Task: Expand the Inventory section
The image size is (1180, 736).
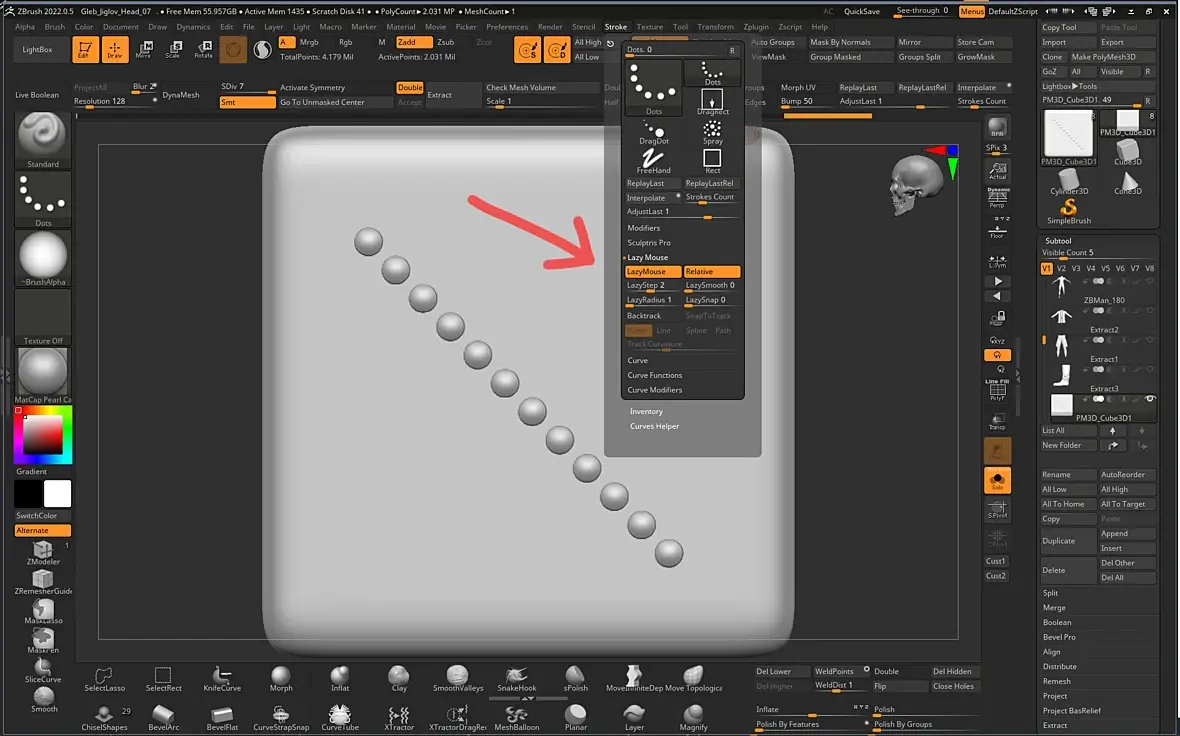Action: click(x=646, y=412)
